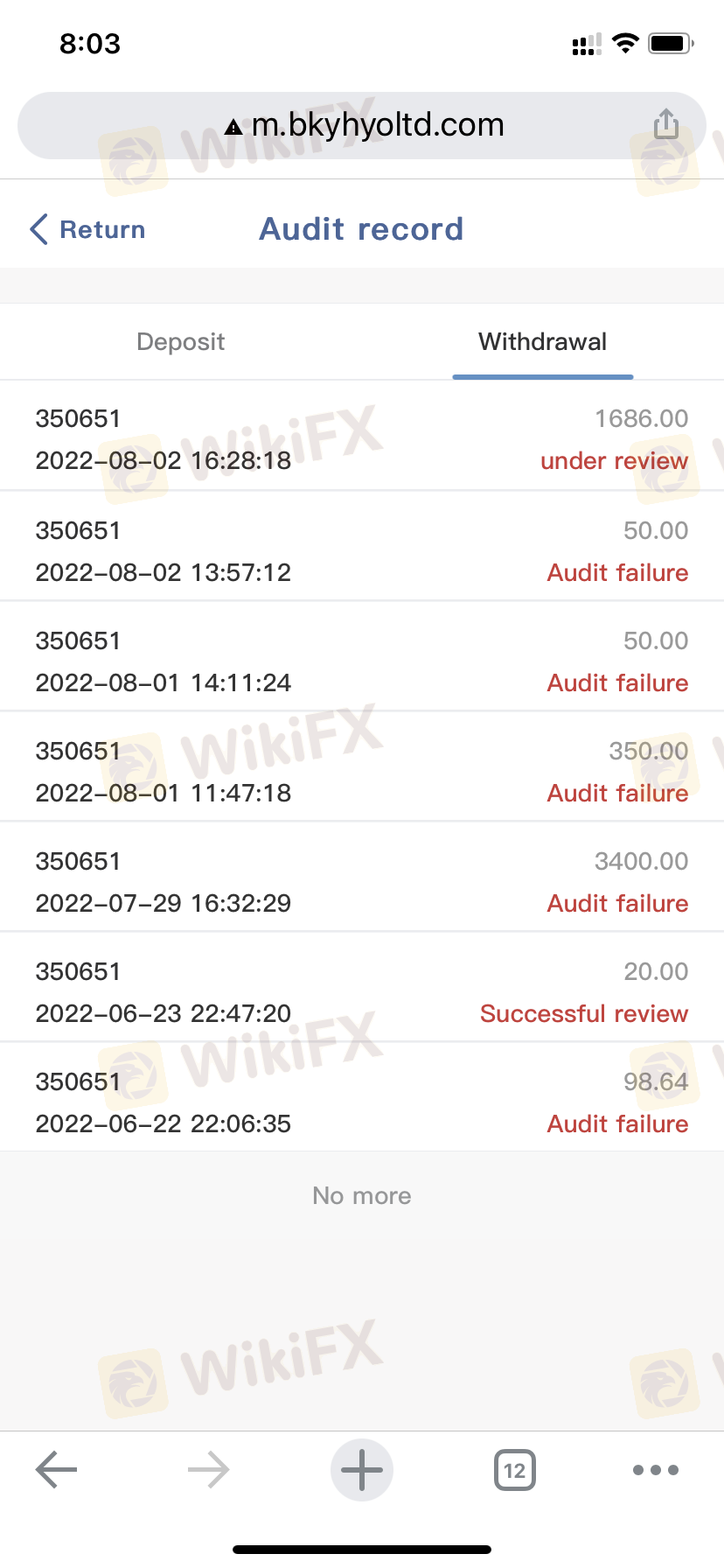The width and height of the screenshot is (724, 1568).
Task: Tap the browser forward arrow
Action: click(x=209, y=1470)
